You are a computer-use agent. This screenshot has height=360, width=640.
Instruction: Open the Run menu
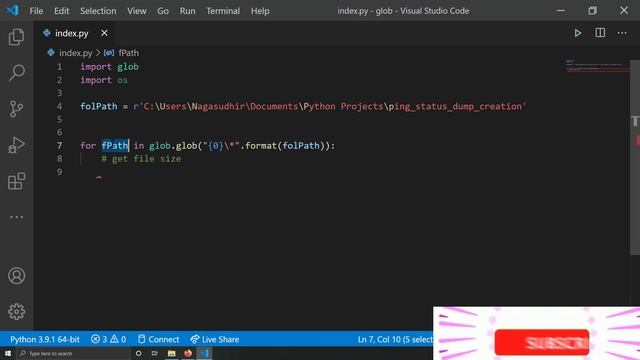point(187,11)
